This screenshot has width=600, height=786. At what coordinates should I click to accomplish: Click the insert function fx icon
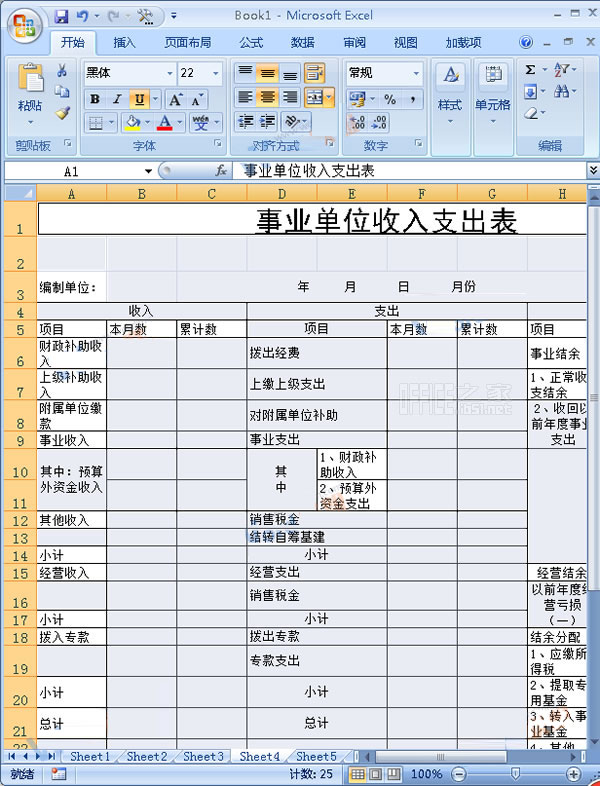point(220,171)
